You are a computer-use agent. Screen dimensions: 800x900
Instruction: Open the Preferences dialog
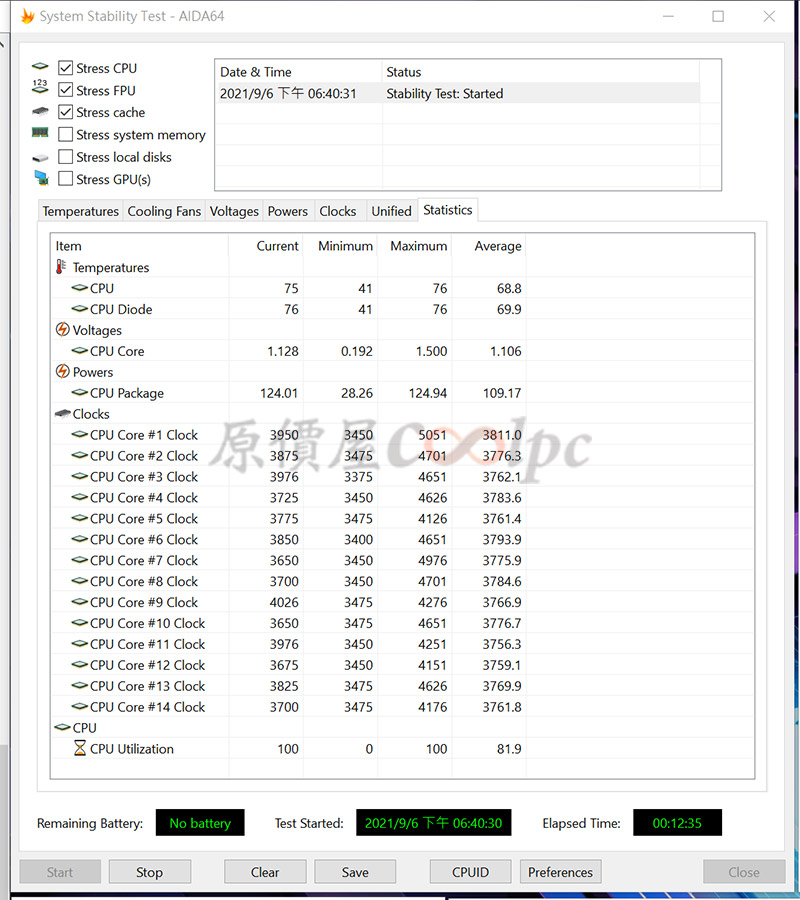pyautogui.click(x=561, y=872)
